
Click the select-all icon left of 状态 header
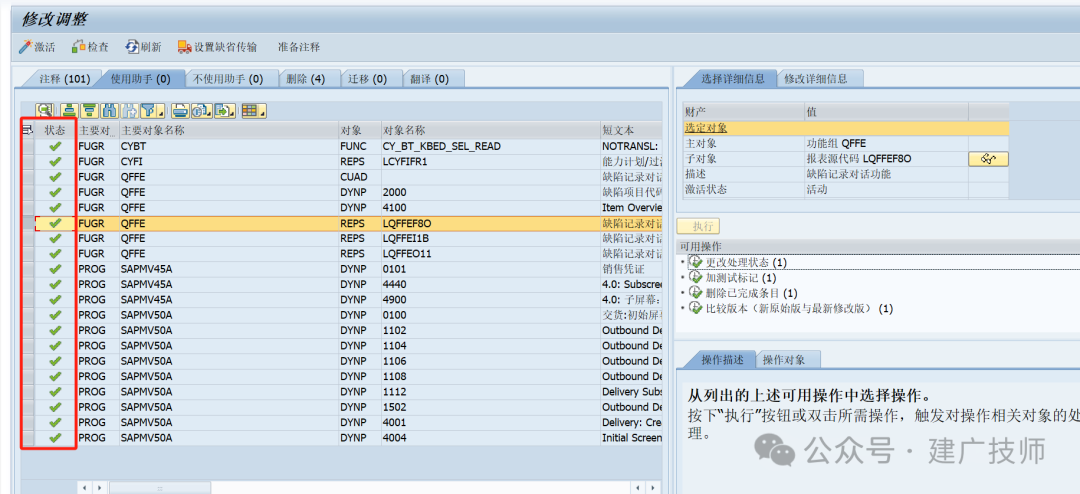tap(28, 130)
